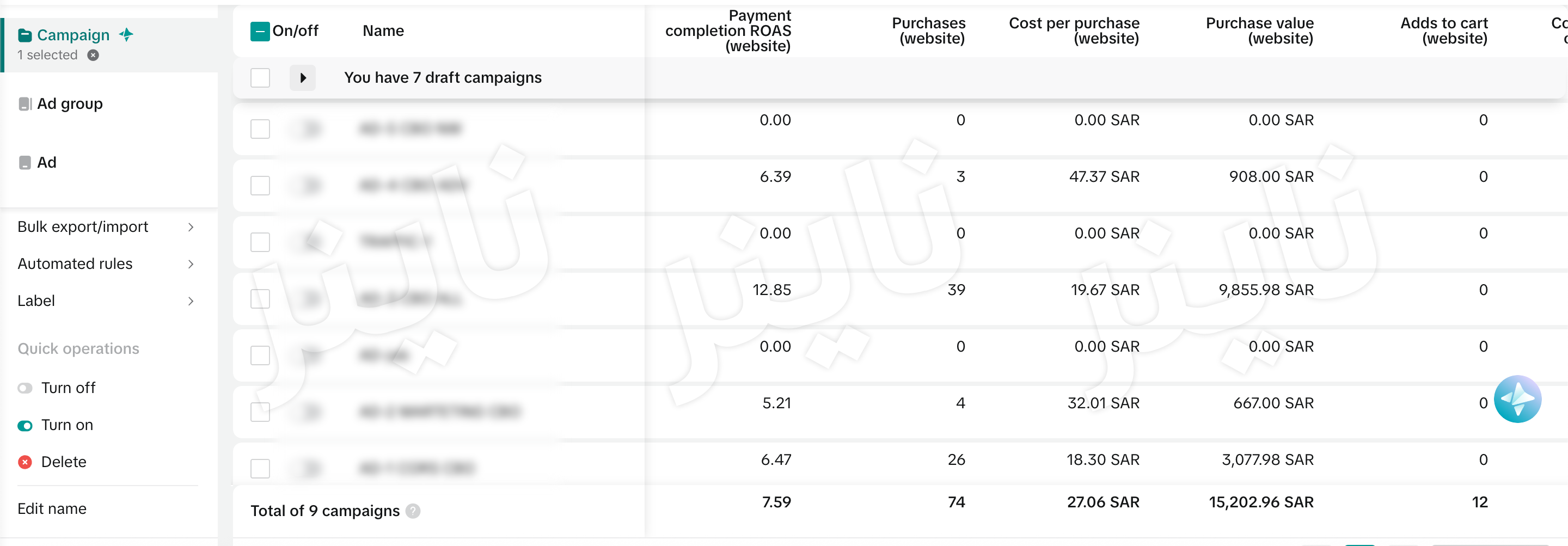Click the sparkle icon next to Campaign
Screen dimensions: 1568x546
[126, 35]
